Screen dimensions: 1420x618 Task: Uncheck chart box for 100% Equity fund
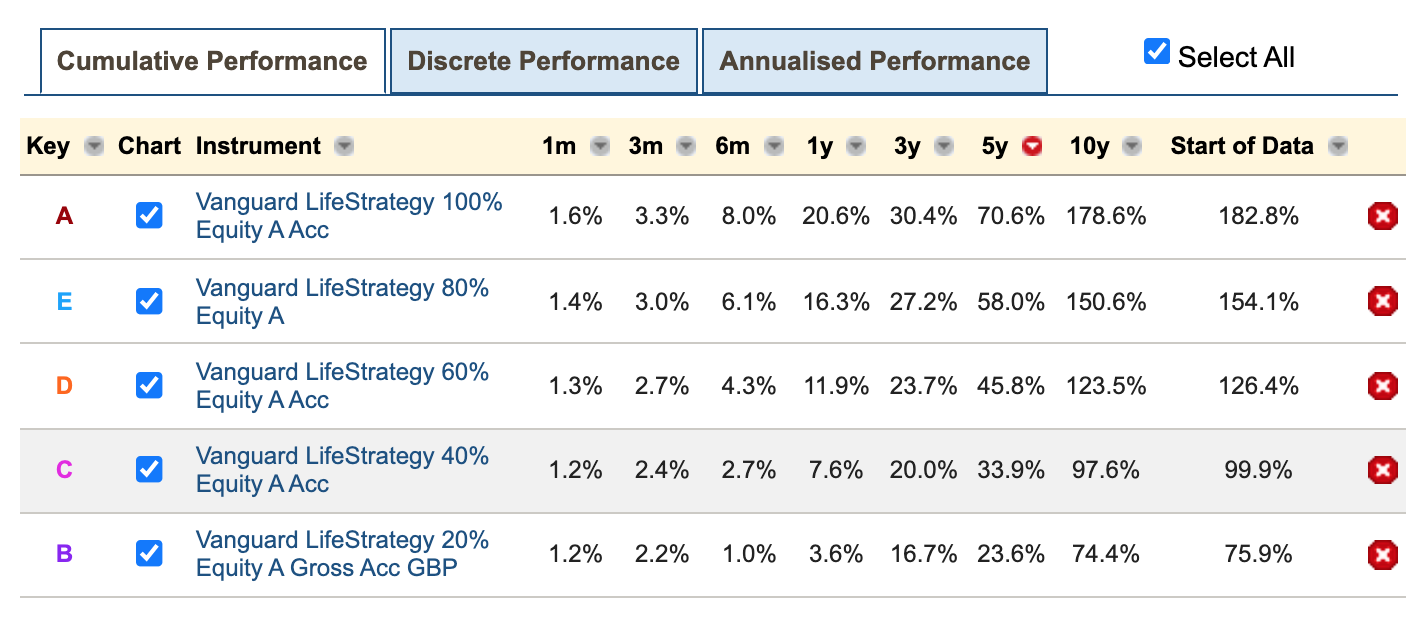tap(149, 216)
